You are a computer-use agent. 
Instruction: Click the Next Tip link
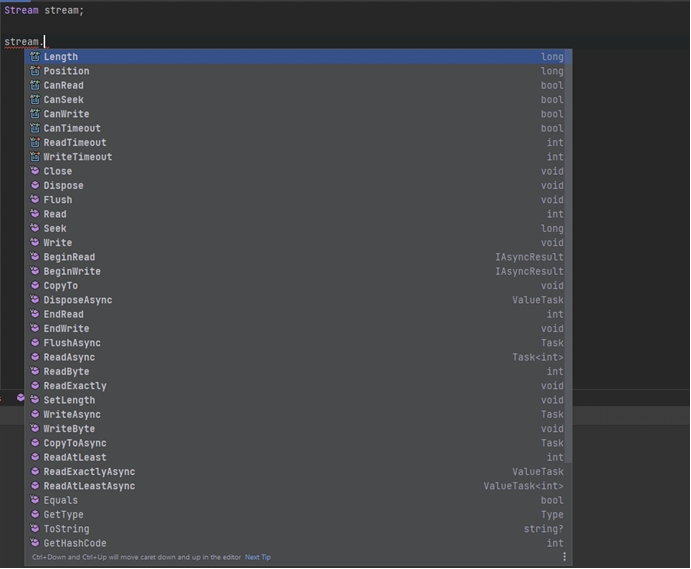tap(258, 557)
